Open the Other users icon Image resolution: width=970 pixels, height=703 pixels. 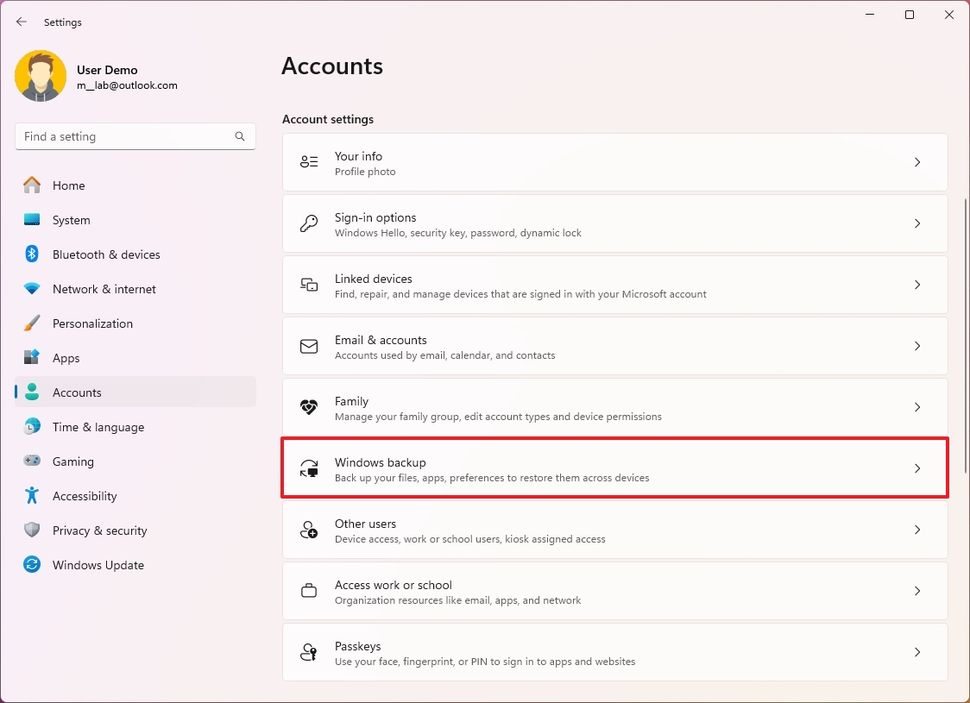309,529
